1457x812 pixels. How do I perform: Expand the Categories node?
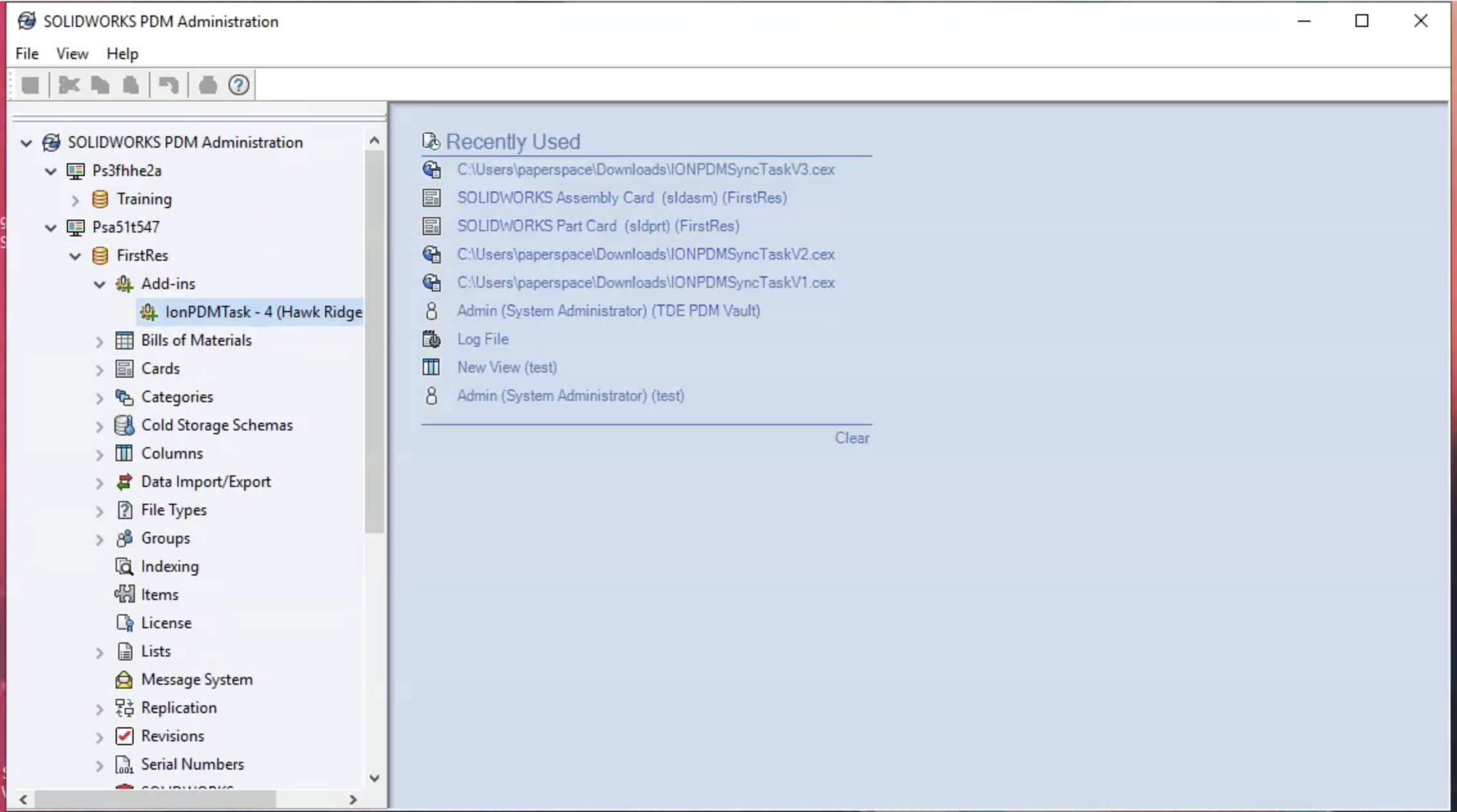[100, 398]
